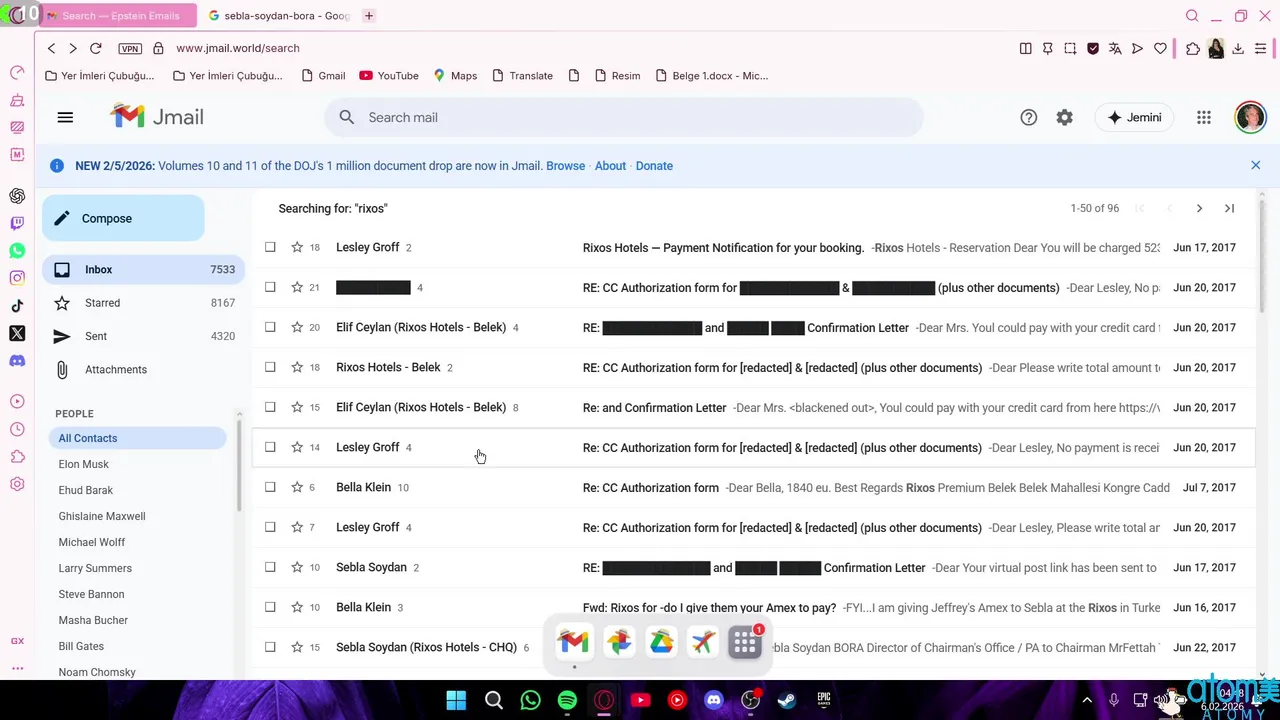
Task: Filter by Bill Gates contact
Action: [x=81, y=646]
